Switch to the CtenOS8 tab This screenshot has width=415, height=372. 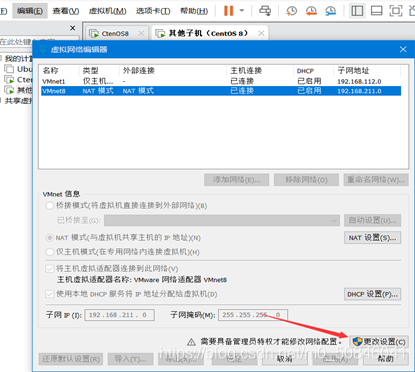click(x=115, y=33)
